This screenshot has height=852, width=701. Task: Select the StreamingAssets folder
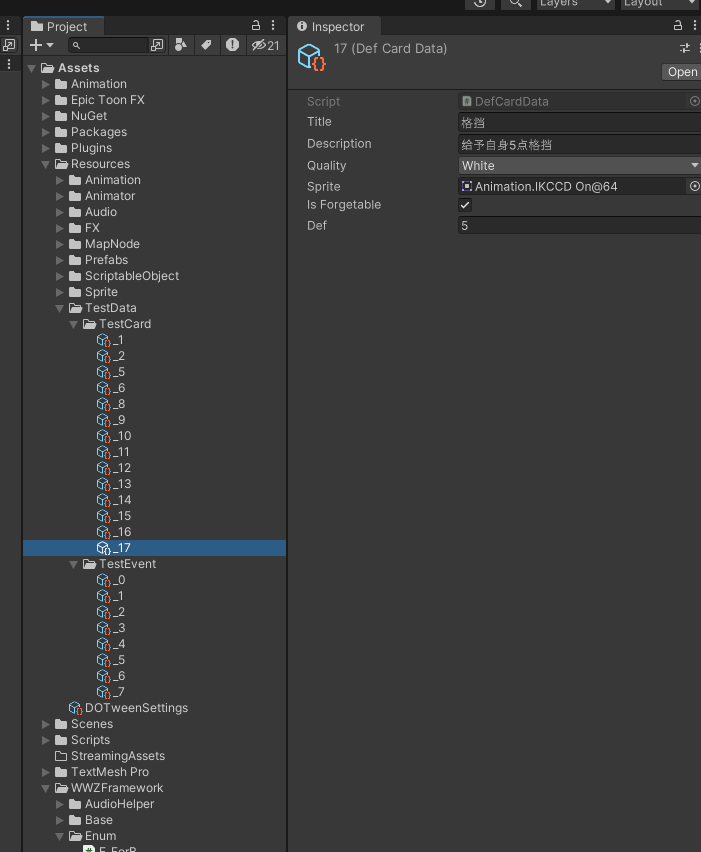point(110,756)
